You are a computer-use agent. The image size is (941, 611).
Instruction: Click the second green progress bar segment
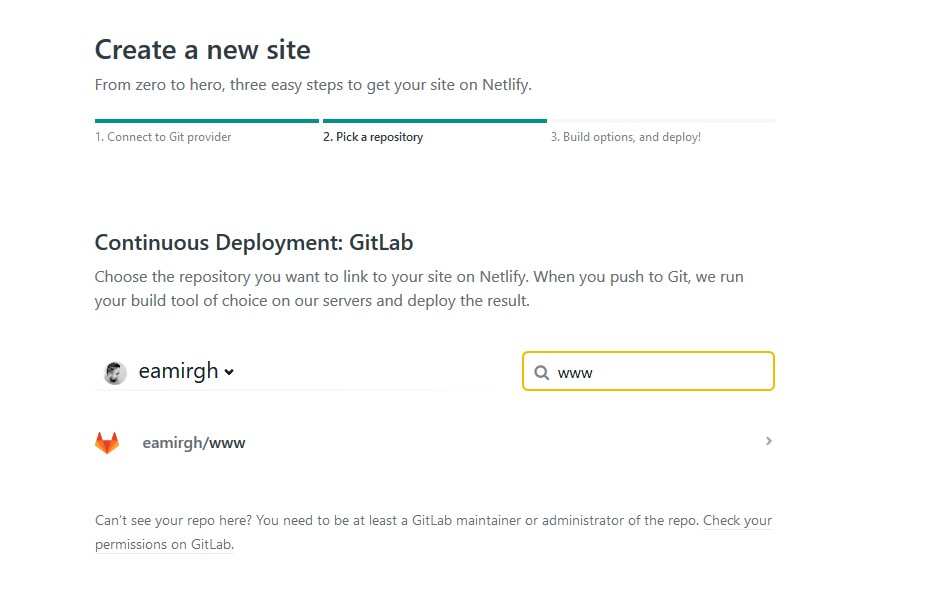click(434, 121)
